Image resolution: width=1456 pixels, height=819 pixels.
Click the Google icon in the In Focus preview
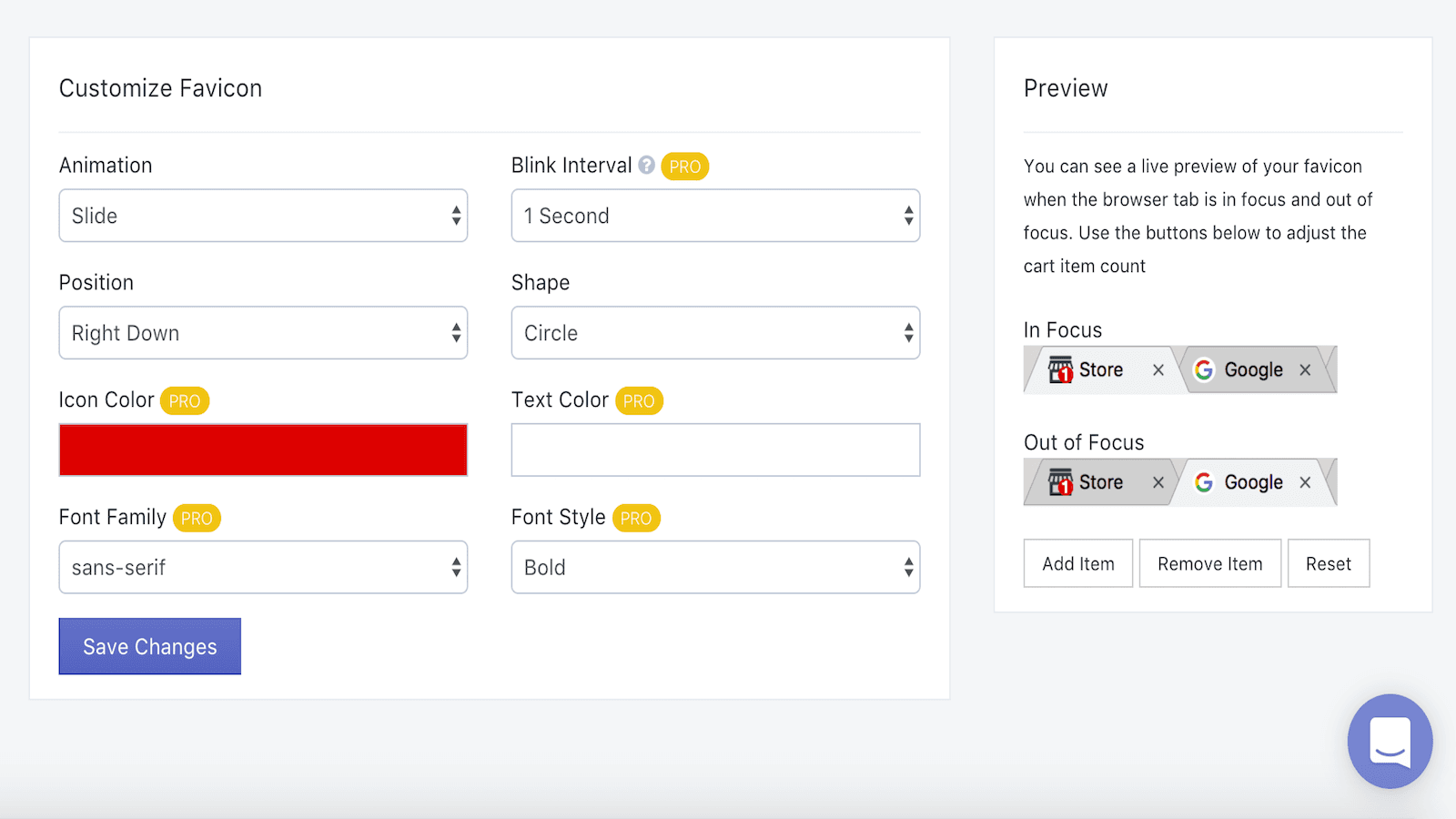[1204, 369]
